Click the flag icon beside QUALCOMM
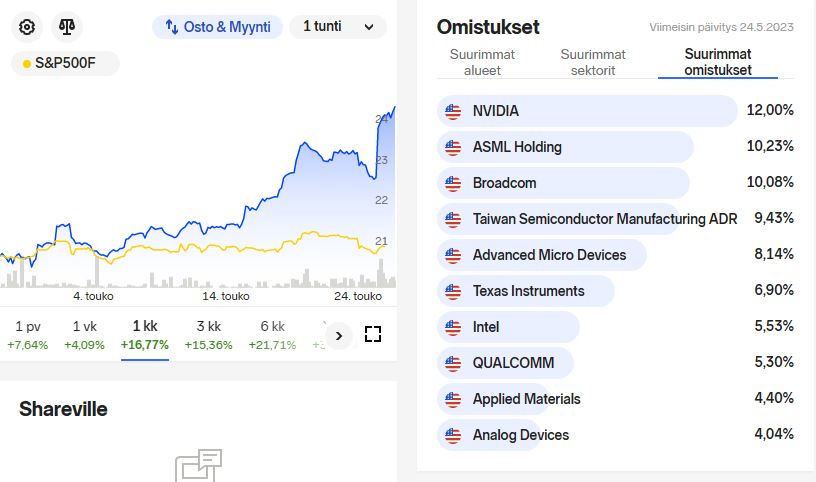 click(453, 363)
